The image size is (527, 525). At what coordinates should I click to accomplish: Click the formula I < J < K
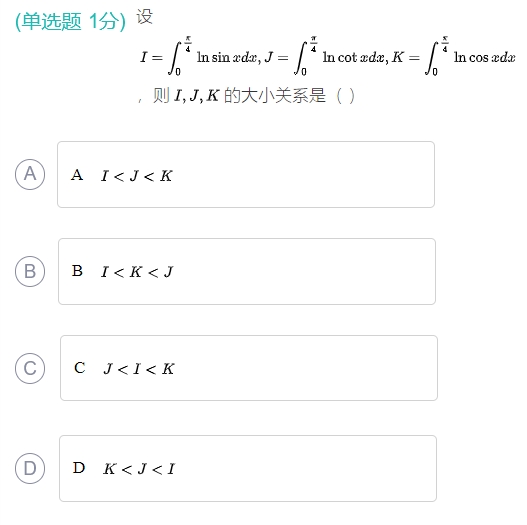(x=136, y=176)
